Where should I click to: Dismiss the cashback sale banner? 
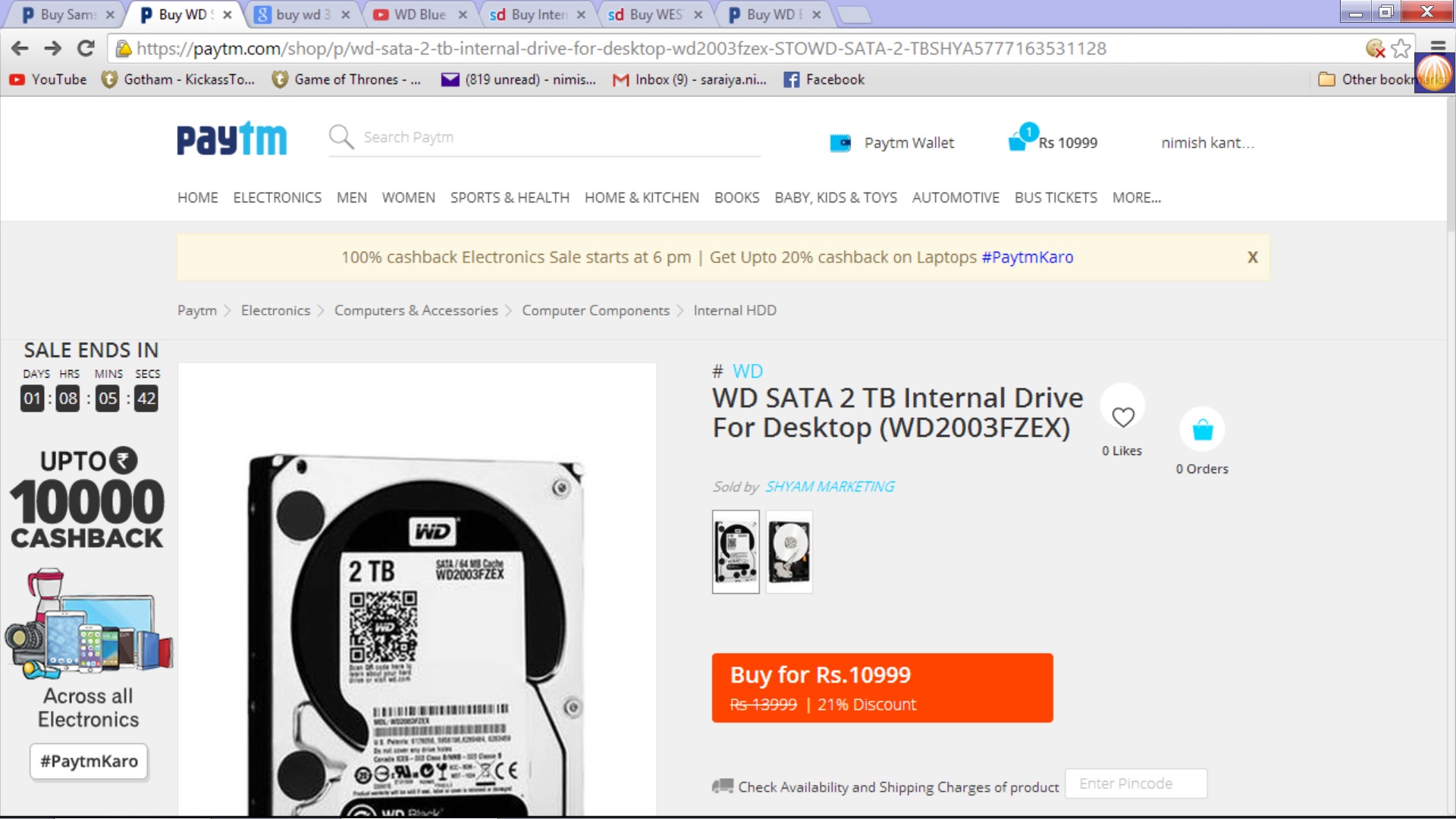[1252, 257]
